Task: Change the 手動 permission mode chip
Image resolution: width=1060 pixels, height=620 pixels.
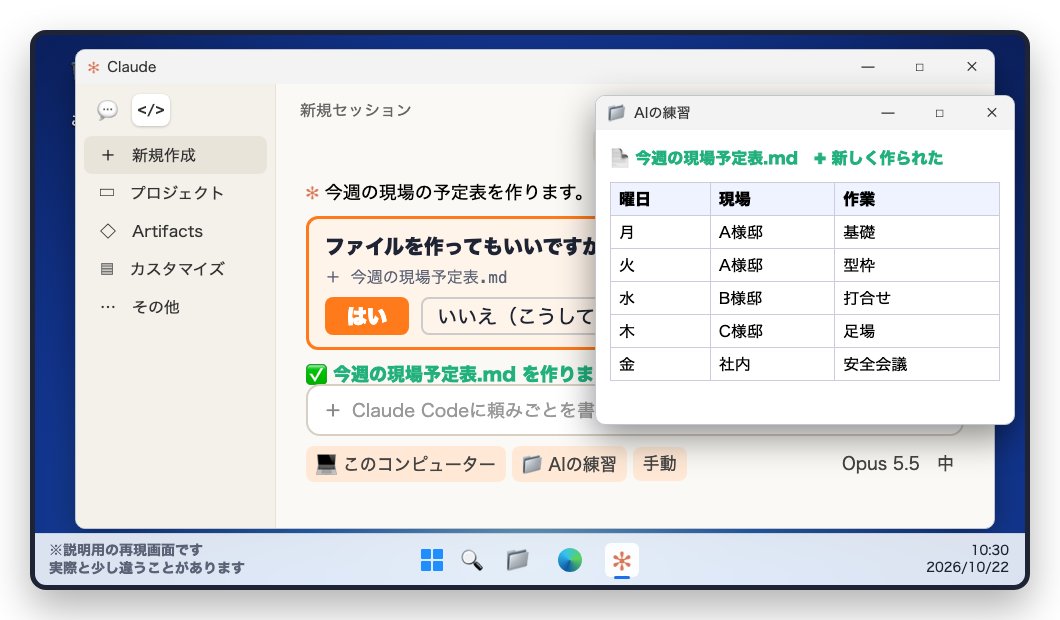Action: (659, 464)
